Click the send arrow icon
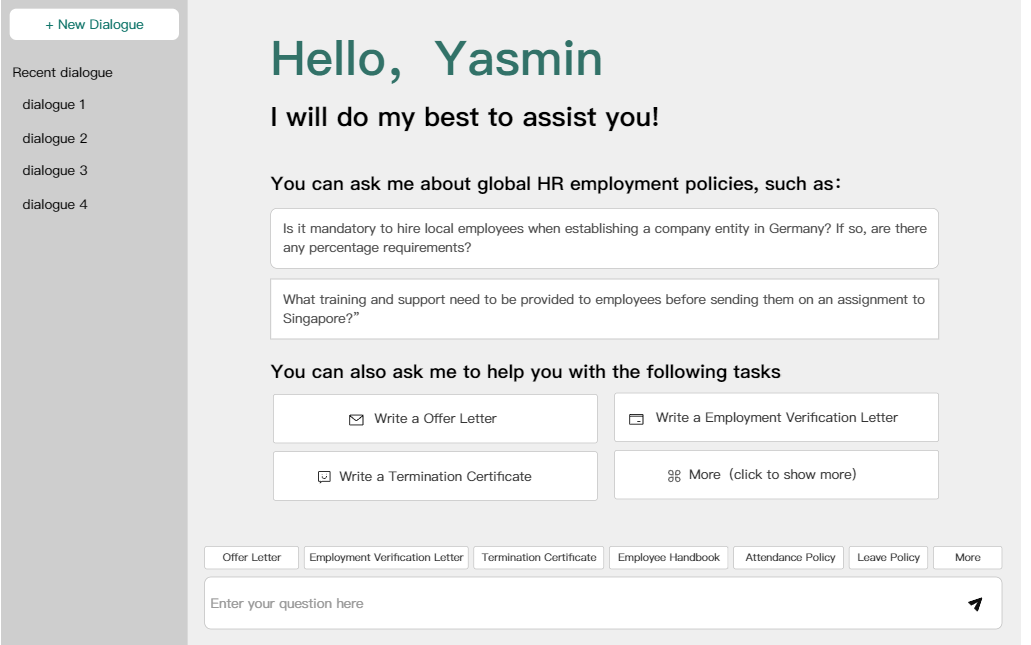The height and width of the screenshot is (645, 1031). click(x=975, y=604)
